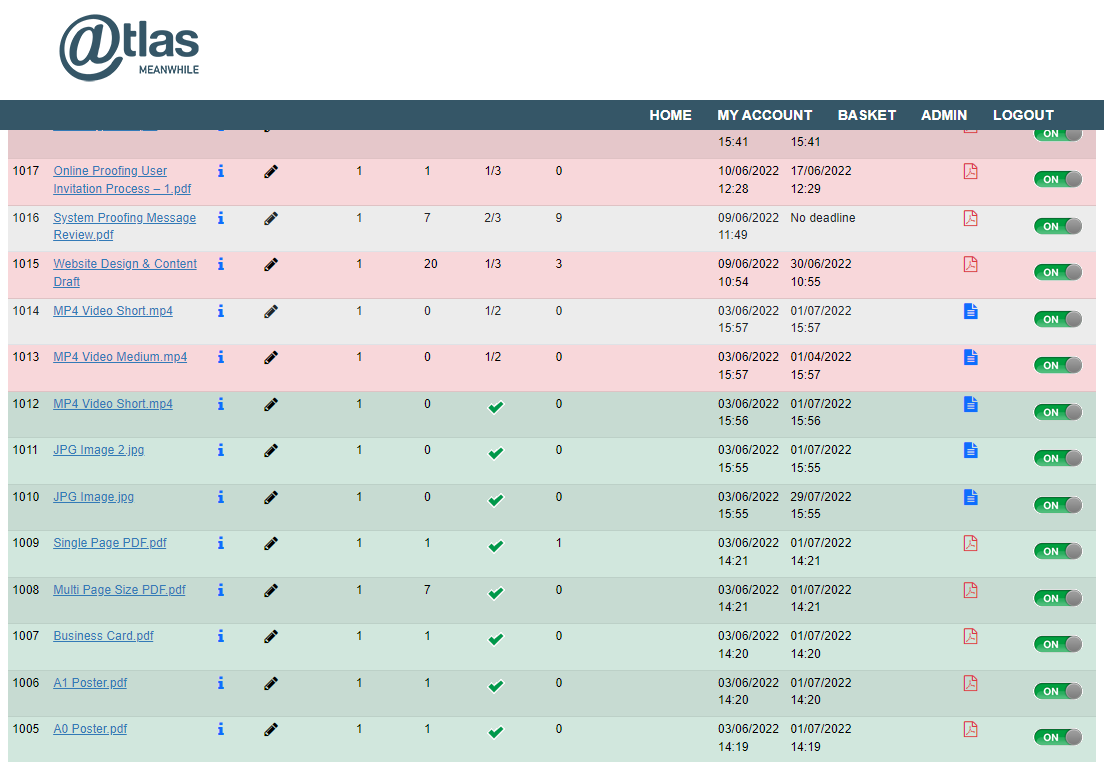Click the pencil icon for A1 Poster.pdf
Viewport: 1104px width, 762px height.
(x=271, y=683)
